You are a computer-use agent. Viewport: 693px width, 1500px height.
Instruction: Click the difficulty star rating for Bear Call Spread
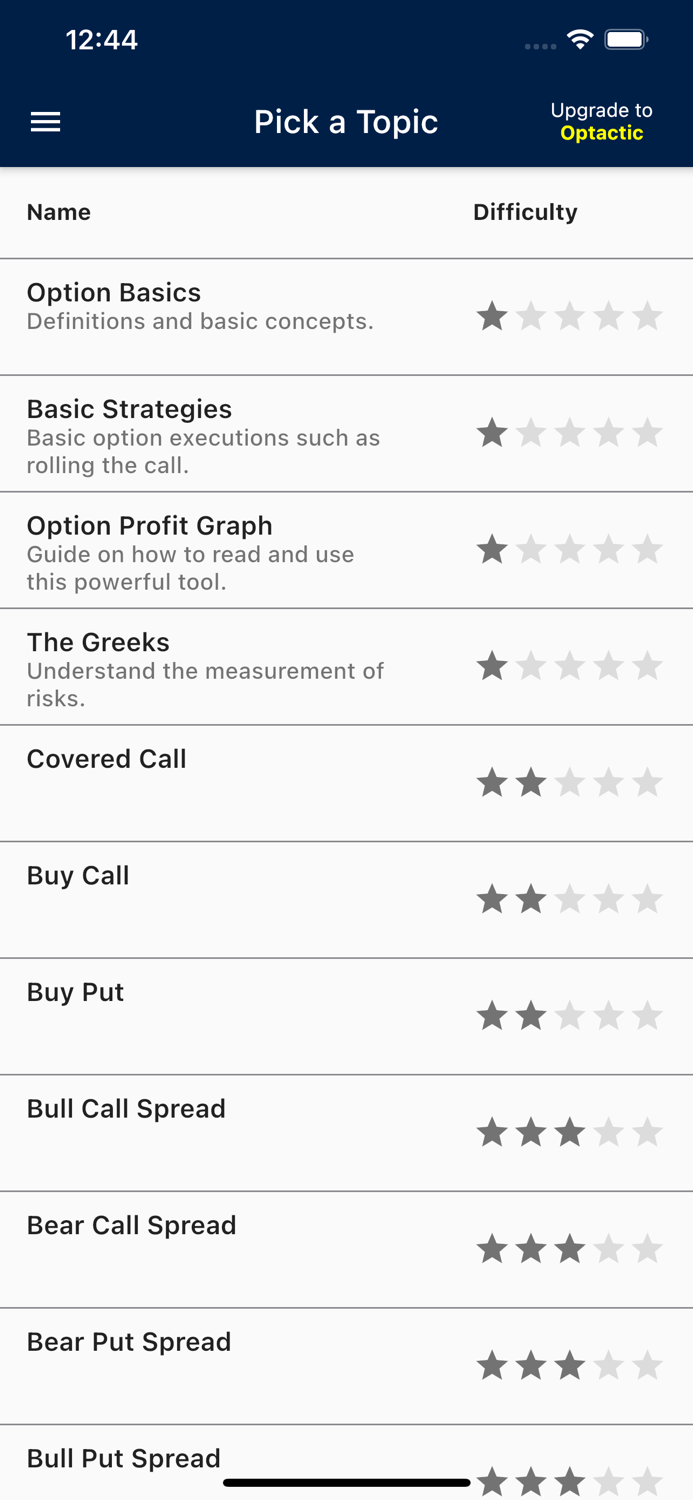(x=570, y=1248)
